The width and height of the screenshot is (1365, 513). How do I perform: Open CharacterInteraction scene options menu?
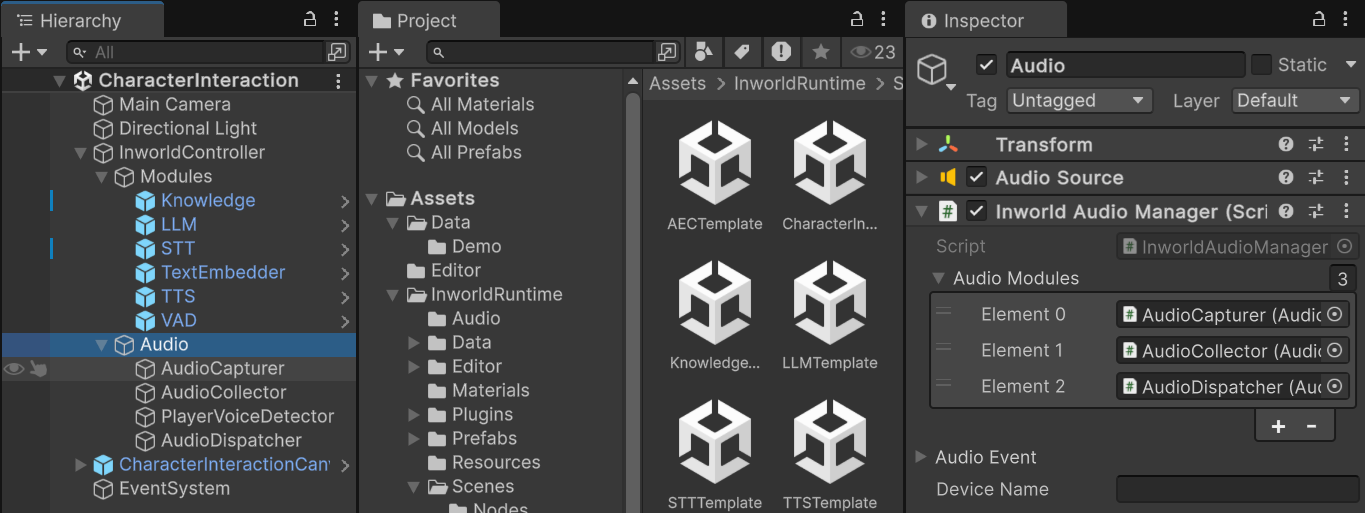click(339, 81)
